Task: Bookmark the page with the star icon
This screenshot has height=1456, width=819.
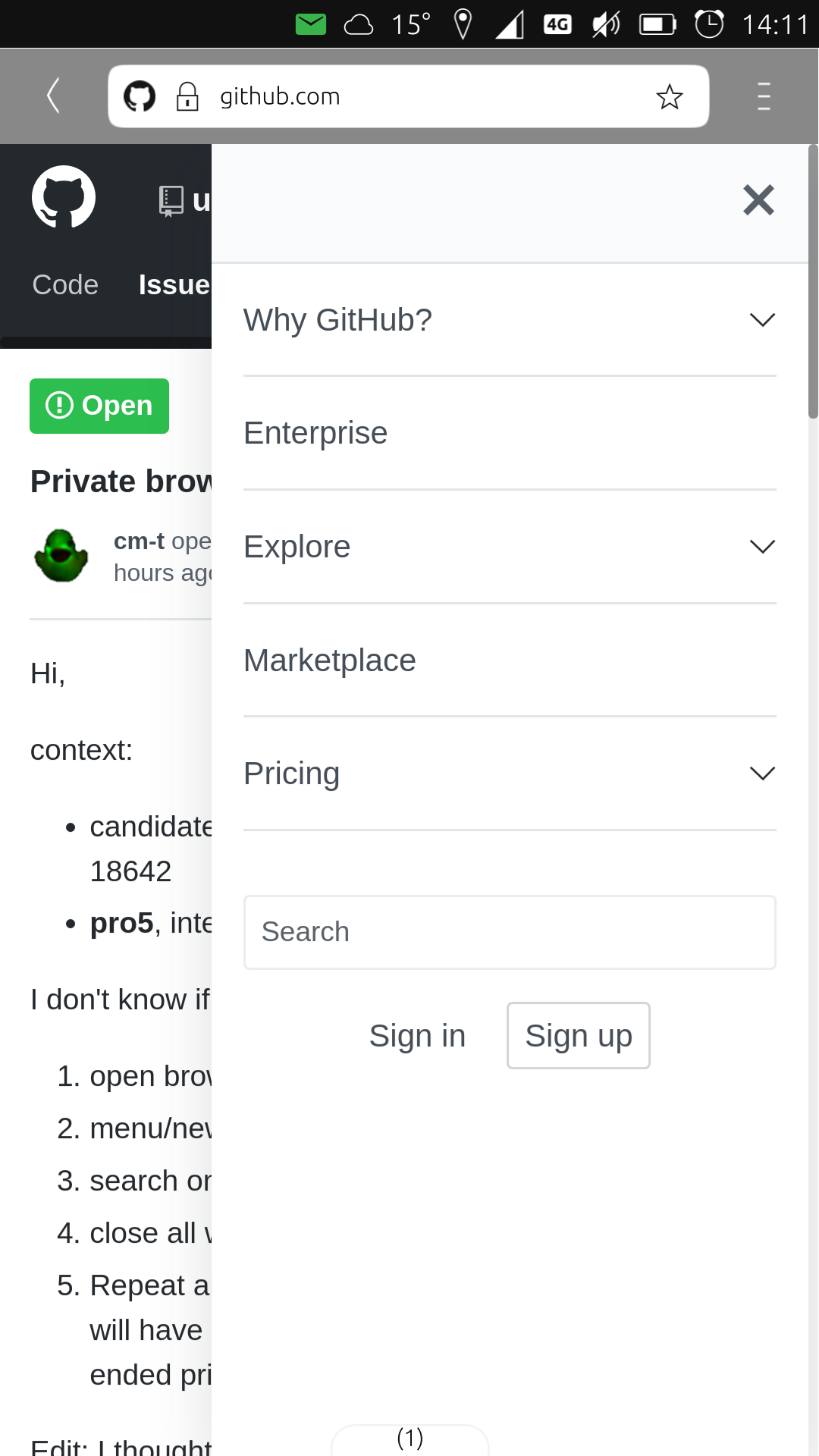Action: [669, 96]
